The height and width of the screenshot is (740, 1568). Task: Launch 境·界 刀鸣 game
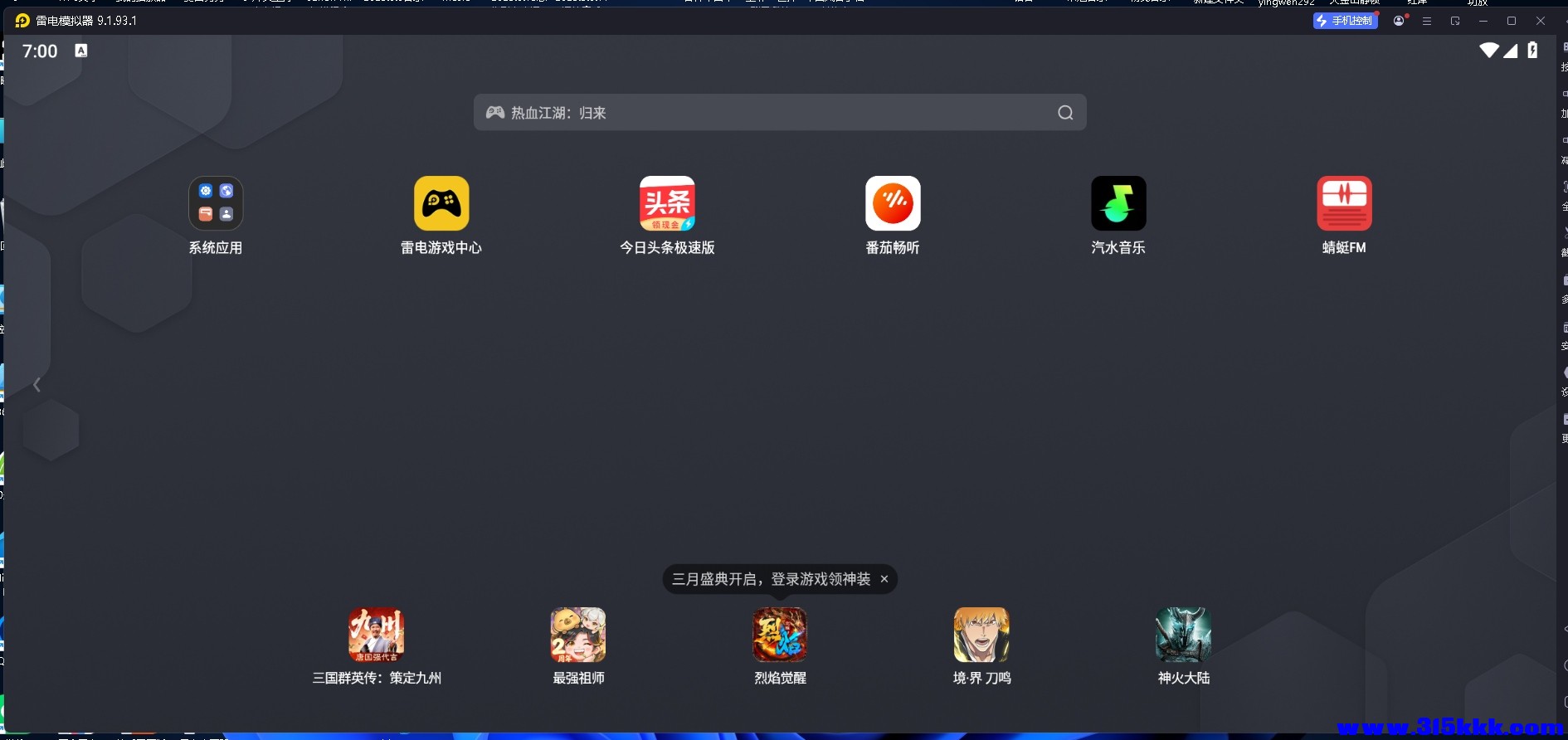[981, 635]
